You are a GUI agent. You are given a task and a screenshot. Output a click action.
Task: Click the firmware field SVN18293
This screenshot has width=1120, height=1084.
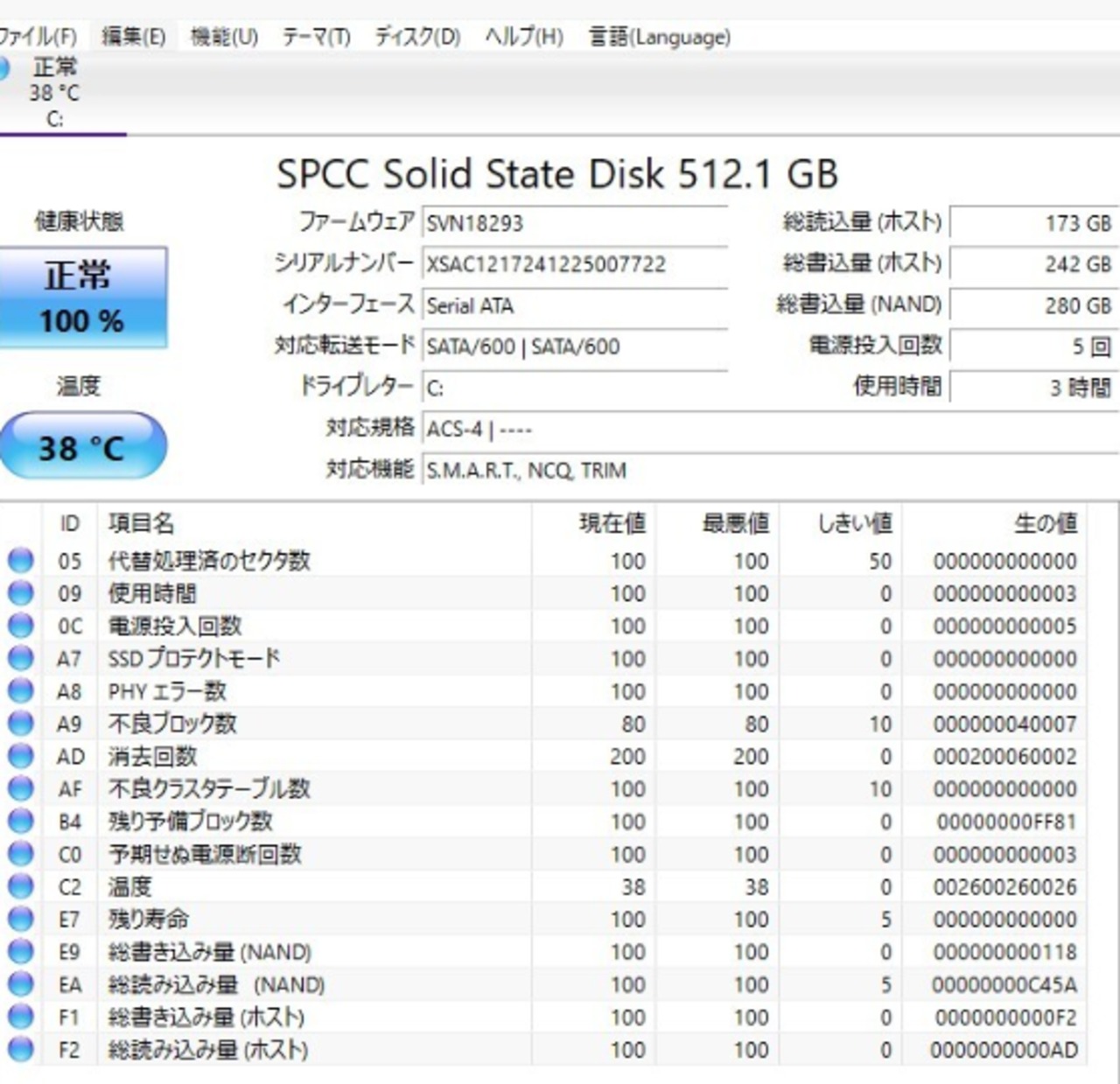click(574, 223)
